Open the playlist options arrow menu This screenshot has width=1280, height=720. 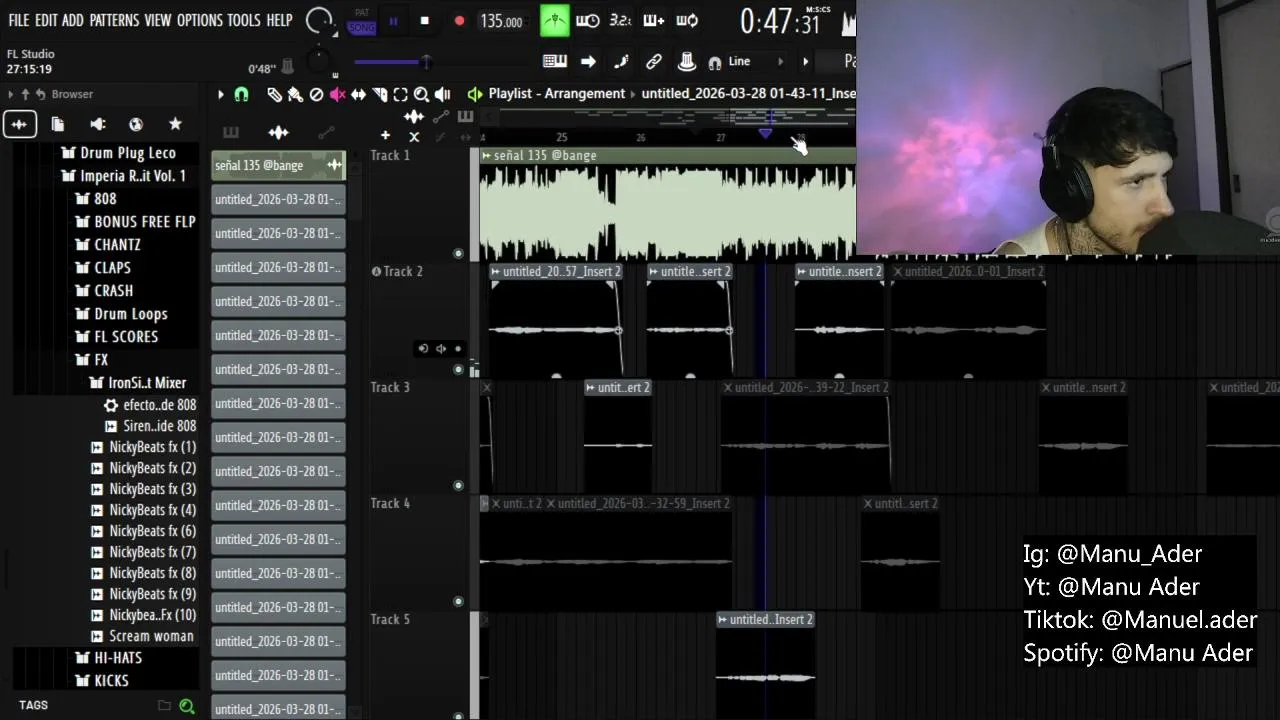tap(221, 94)
